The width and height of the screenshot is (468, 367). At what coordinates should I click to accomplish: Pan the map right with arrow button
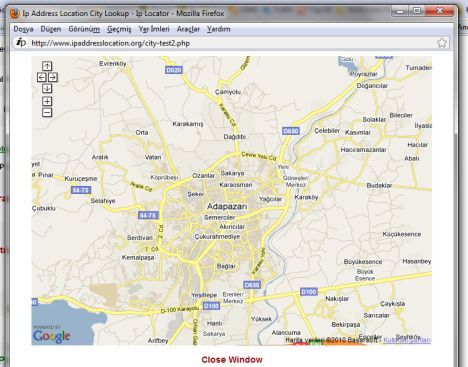pyautogui.click(x=53, y=77)
